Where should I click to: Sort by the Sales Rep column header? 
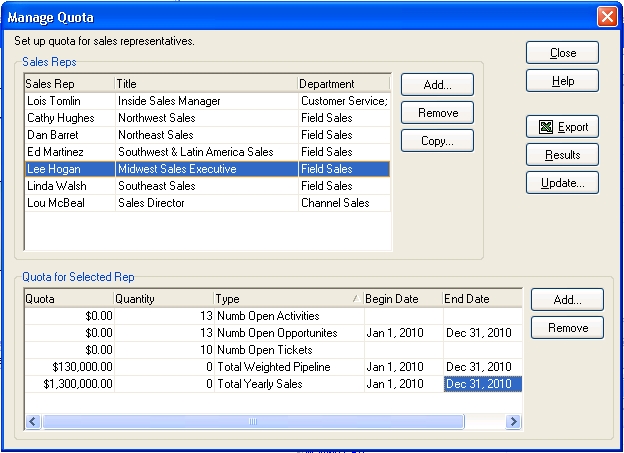(69, 84)
